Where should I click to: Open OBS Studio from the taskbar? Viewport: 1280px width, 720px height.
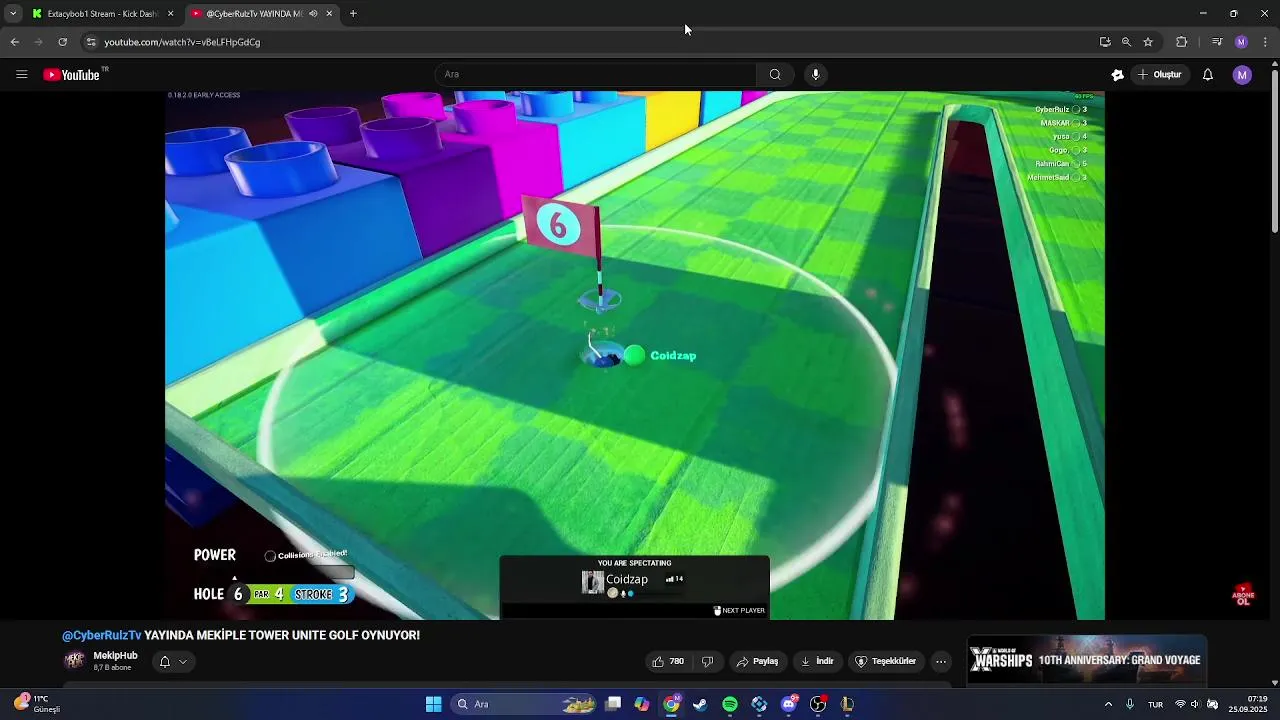[x=818, y=704]
